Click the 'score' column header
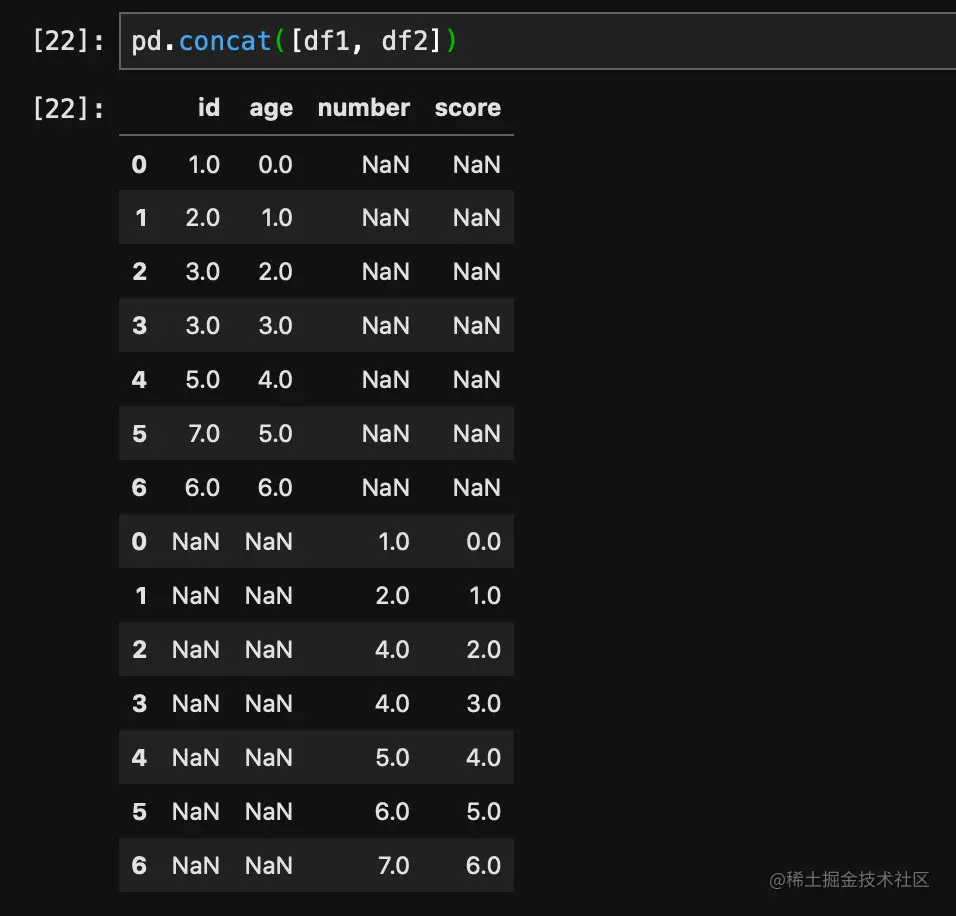The image size is (956, 916). point(468,107)
